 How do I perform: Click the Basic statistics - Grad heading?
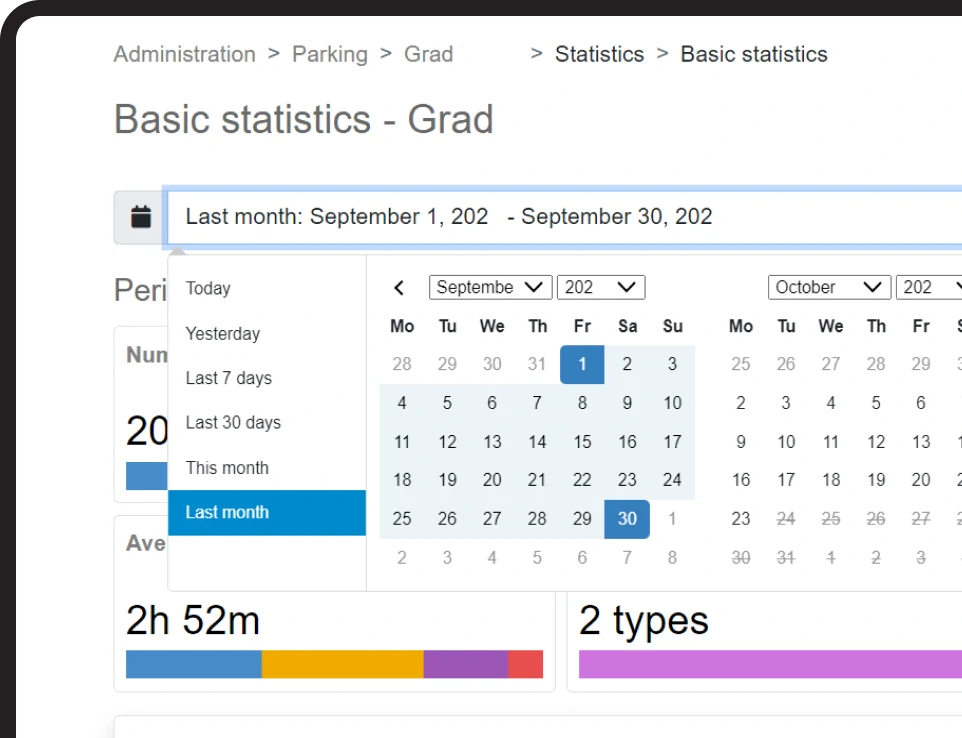tap(304, 119)
